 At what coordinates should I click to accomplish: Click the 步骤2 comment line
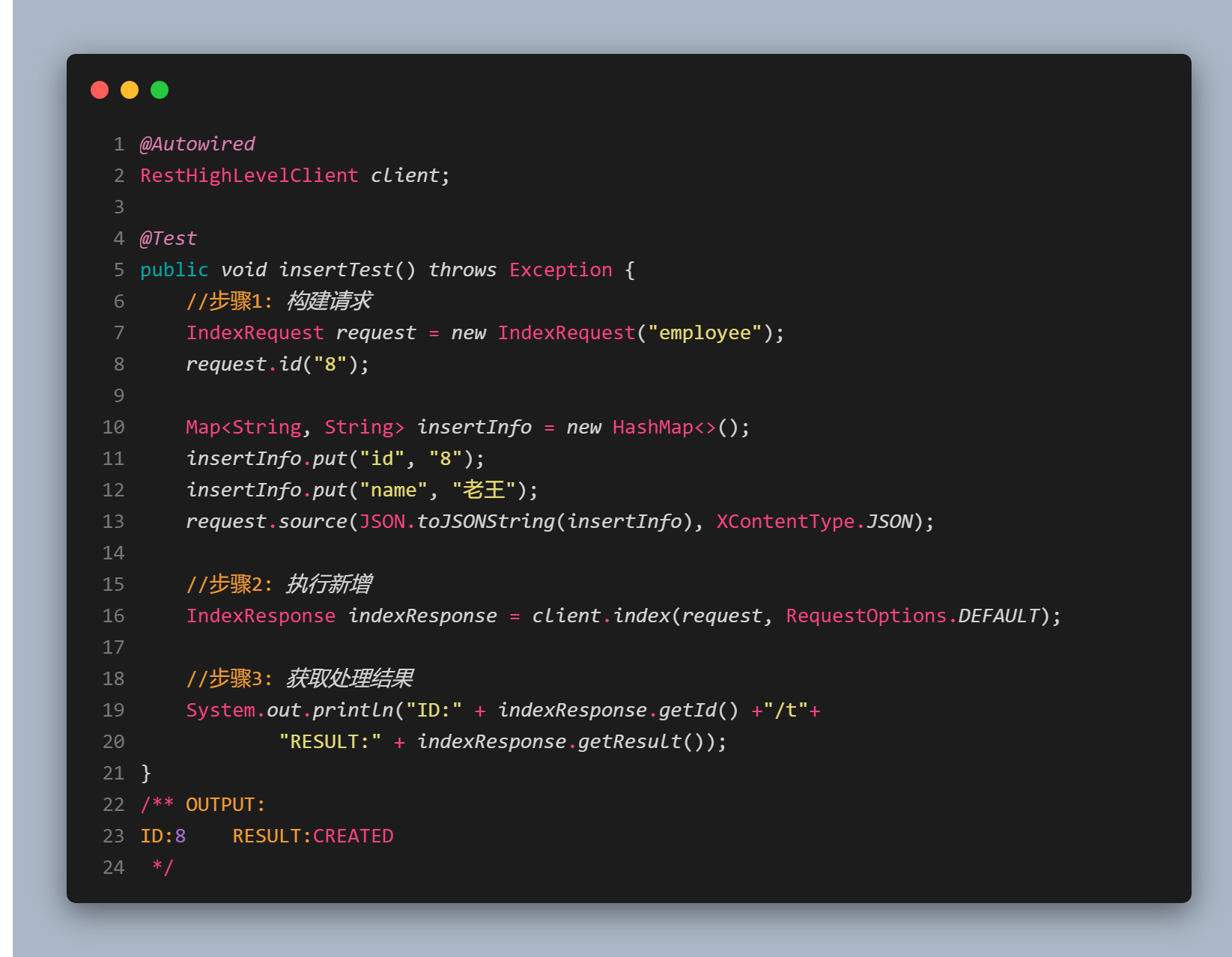click(279, 584)
